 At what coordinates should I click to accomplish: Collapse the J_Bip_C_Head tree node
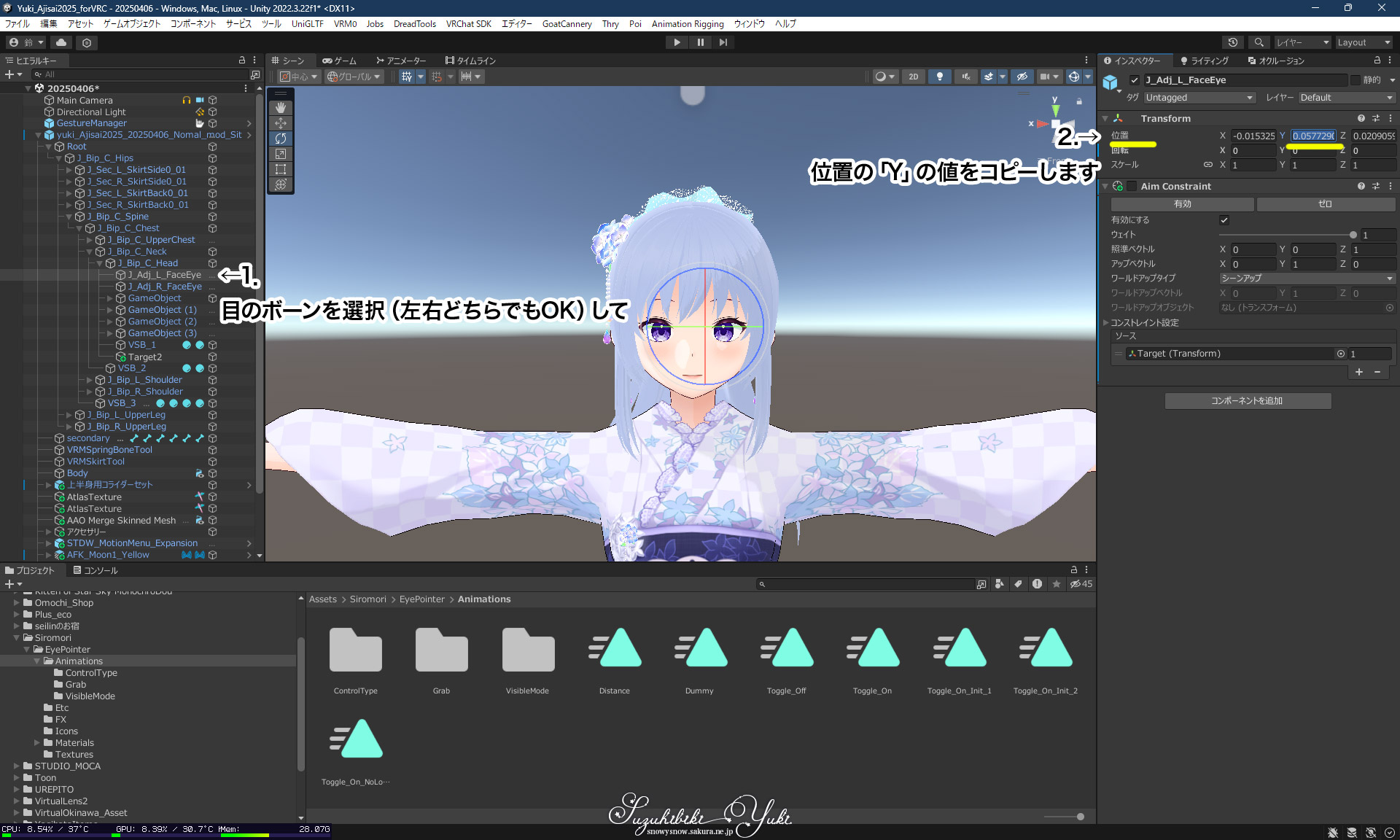tap(100, 263)
